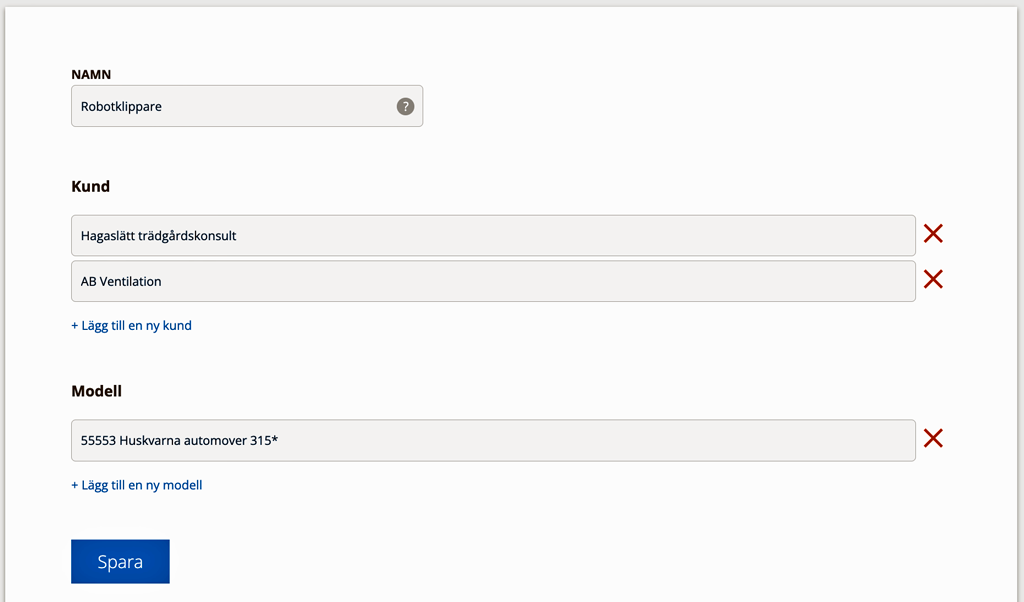
Task: Select the Hagaslätt trädgårdskonsult customer field
Action: click(x=493, y=235)
